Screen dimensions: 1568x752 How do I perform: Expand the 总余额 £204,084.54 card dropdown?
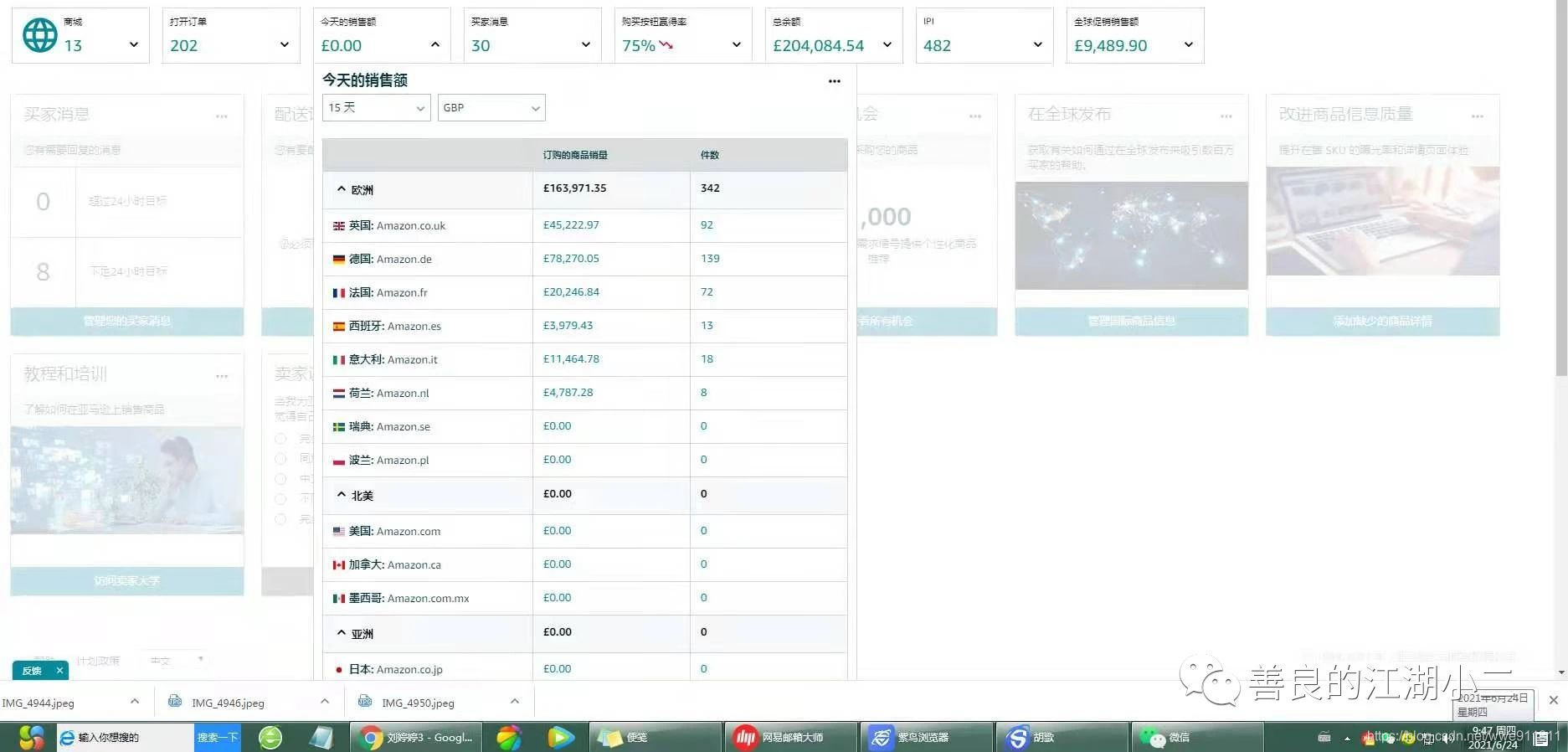pos(887,44)
